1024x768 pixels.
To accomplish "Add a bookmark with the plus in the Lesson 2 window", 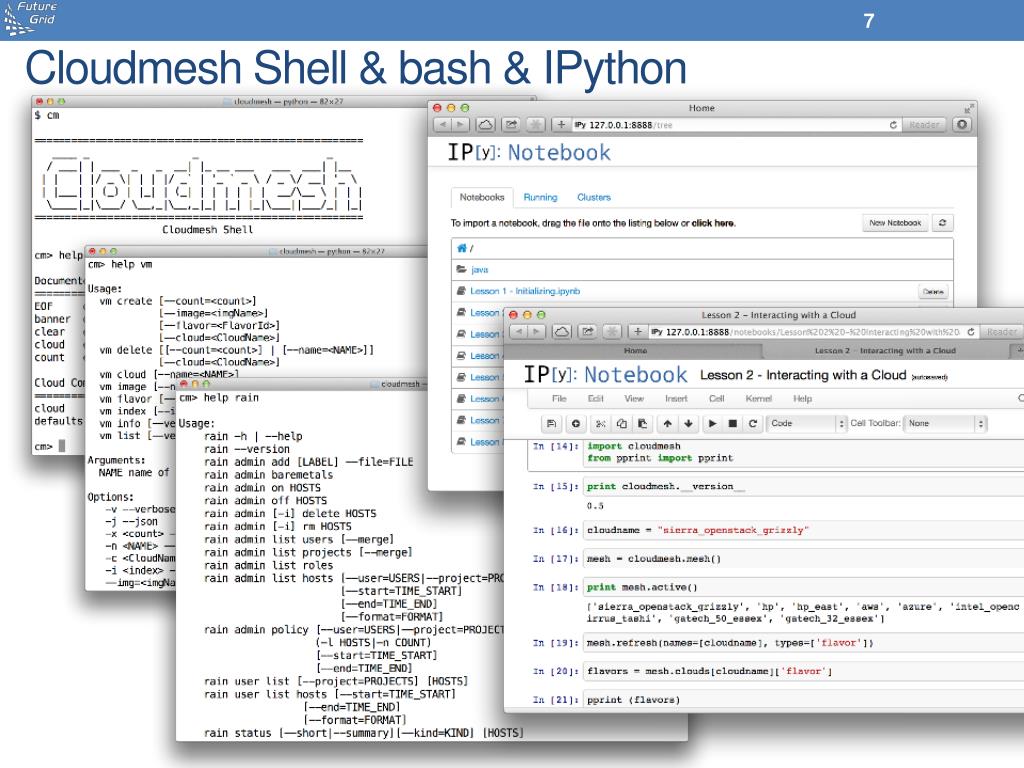I will (637, 332).
